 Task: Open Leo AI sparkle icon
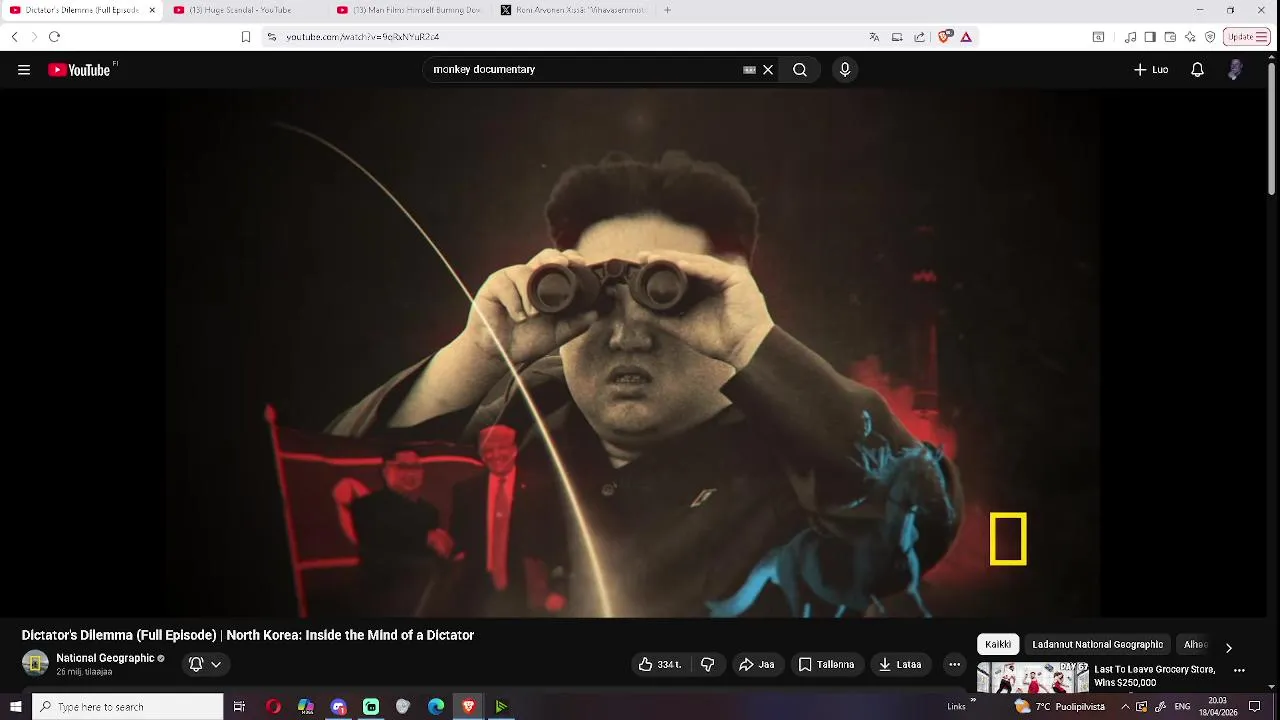coord(1190,37)
